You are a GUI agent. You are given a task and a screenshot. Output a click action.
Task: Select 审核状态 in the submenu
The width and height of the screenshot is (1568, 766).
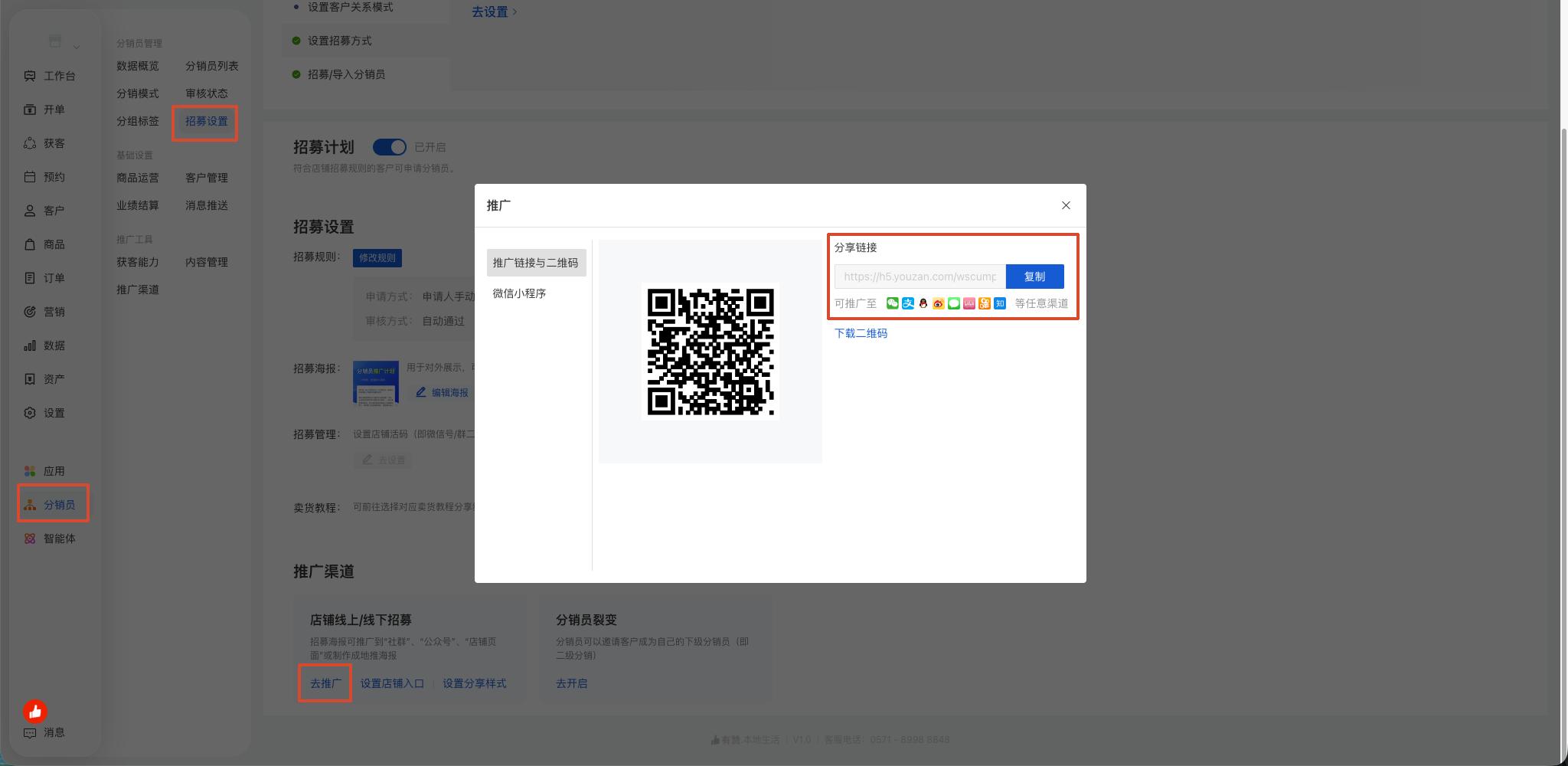pyautogui.click(x=207, y=93)
